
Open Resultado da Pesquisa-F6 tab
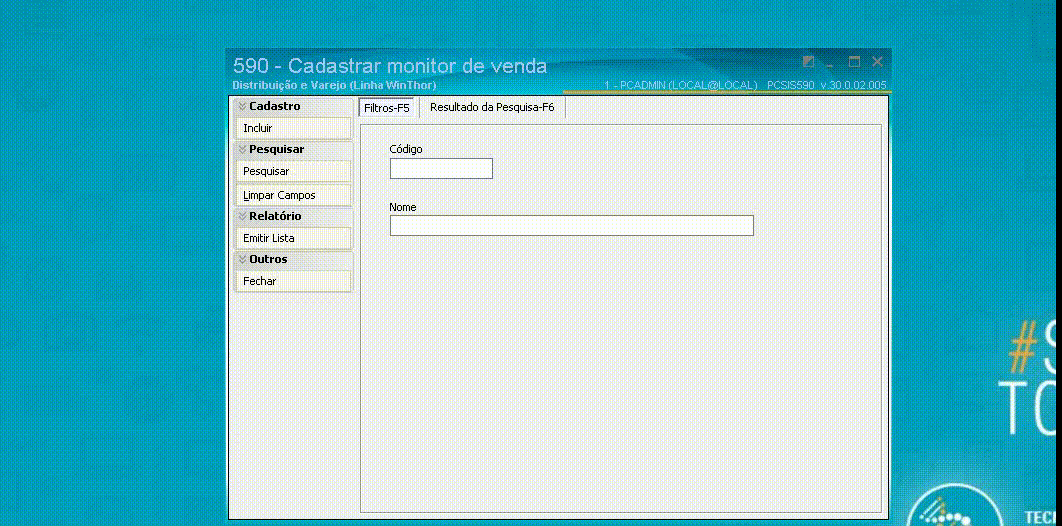[492, 107]
